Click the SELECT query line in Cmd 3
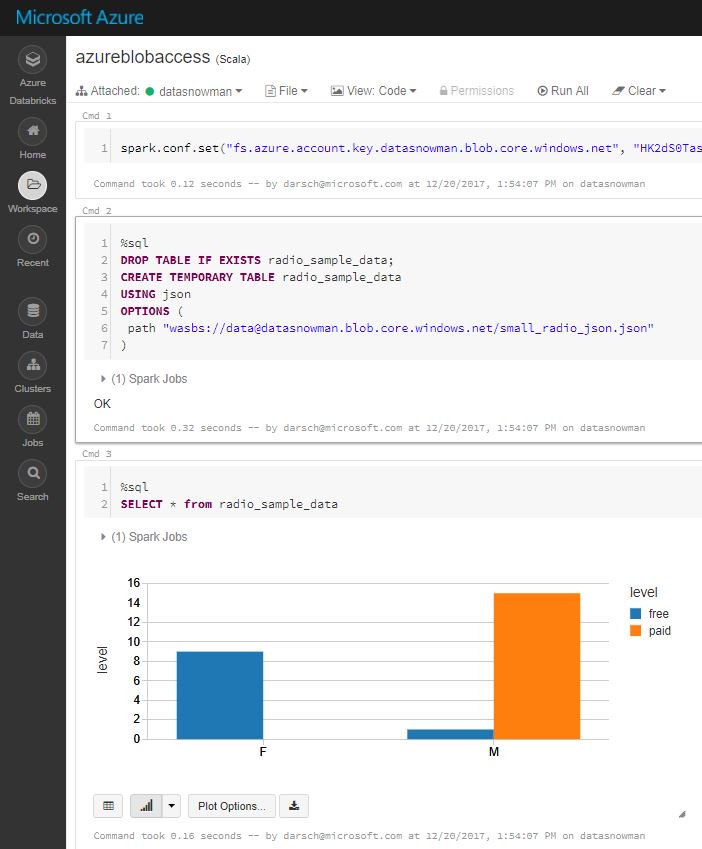This screenshot has height=849, width=702. click(x=229, y=504)
